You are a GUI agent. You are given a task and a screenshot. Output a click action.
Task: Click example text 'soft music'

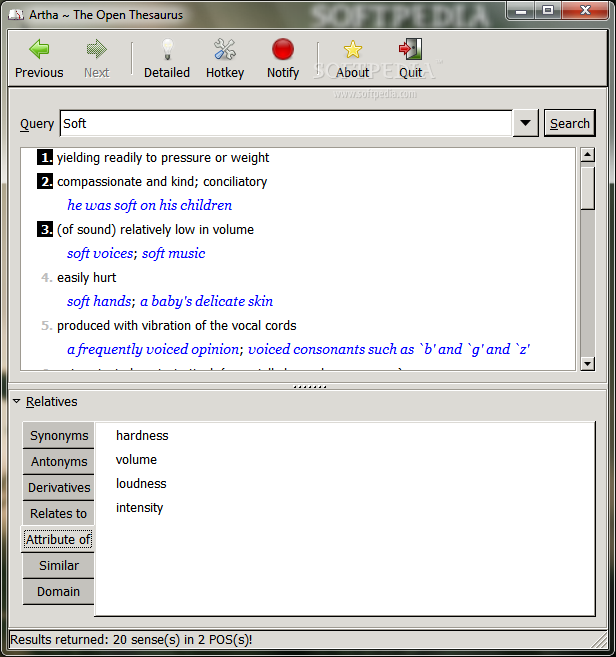click(x=173, y=253)
